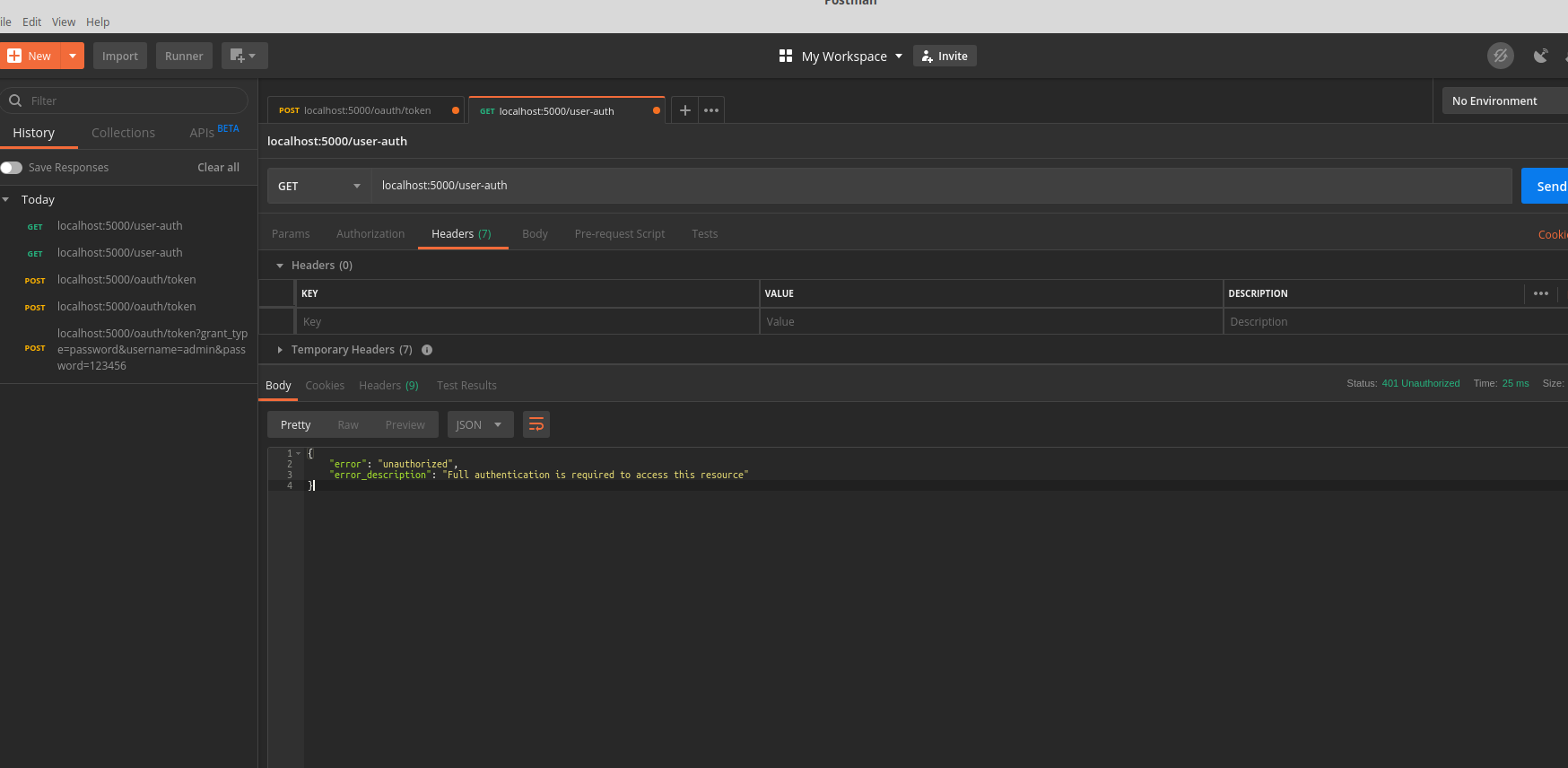
Task: Click the Filter magnifier search icon
Action: (15, 100)
